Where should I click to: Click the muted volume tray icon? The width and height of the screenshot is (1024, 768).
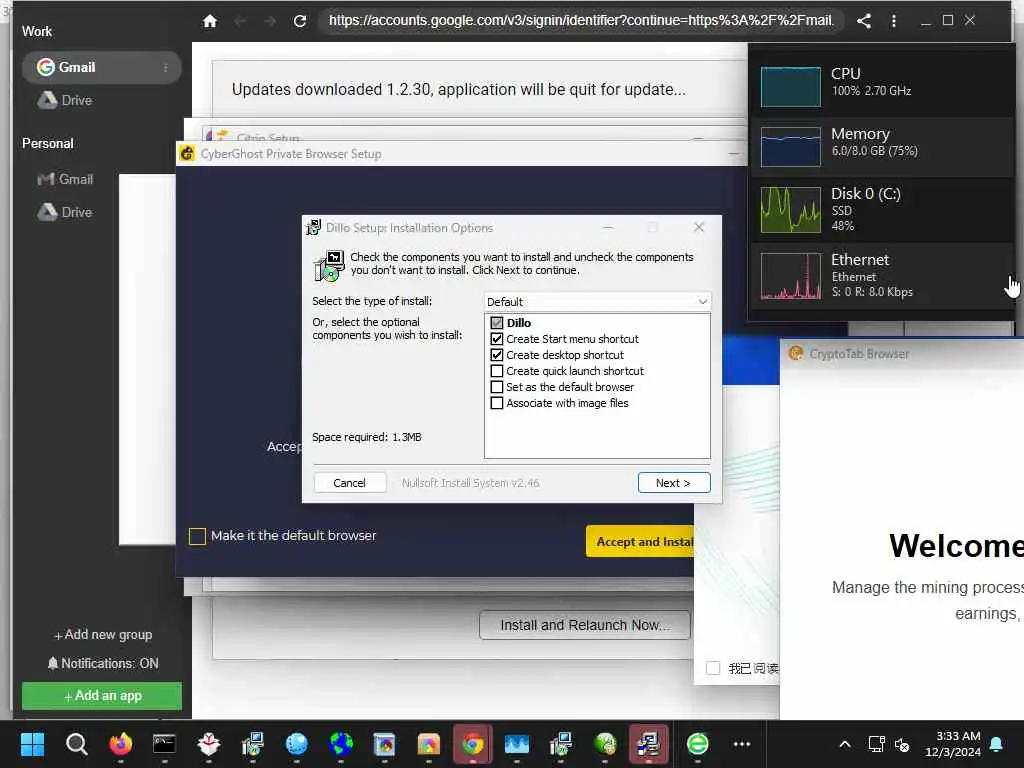click(x=902, y=744)
